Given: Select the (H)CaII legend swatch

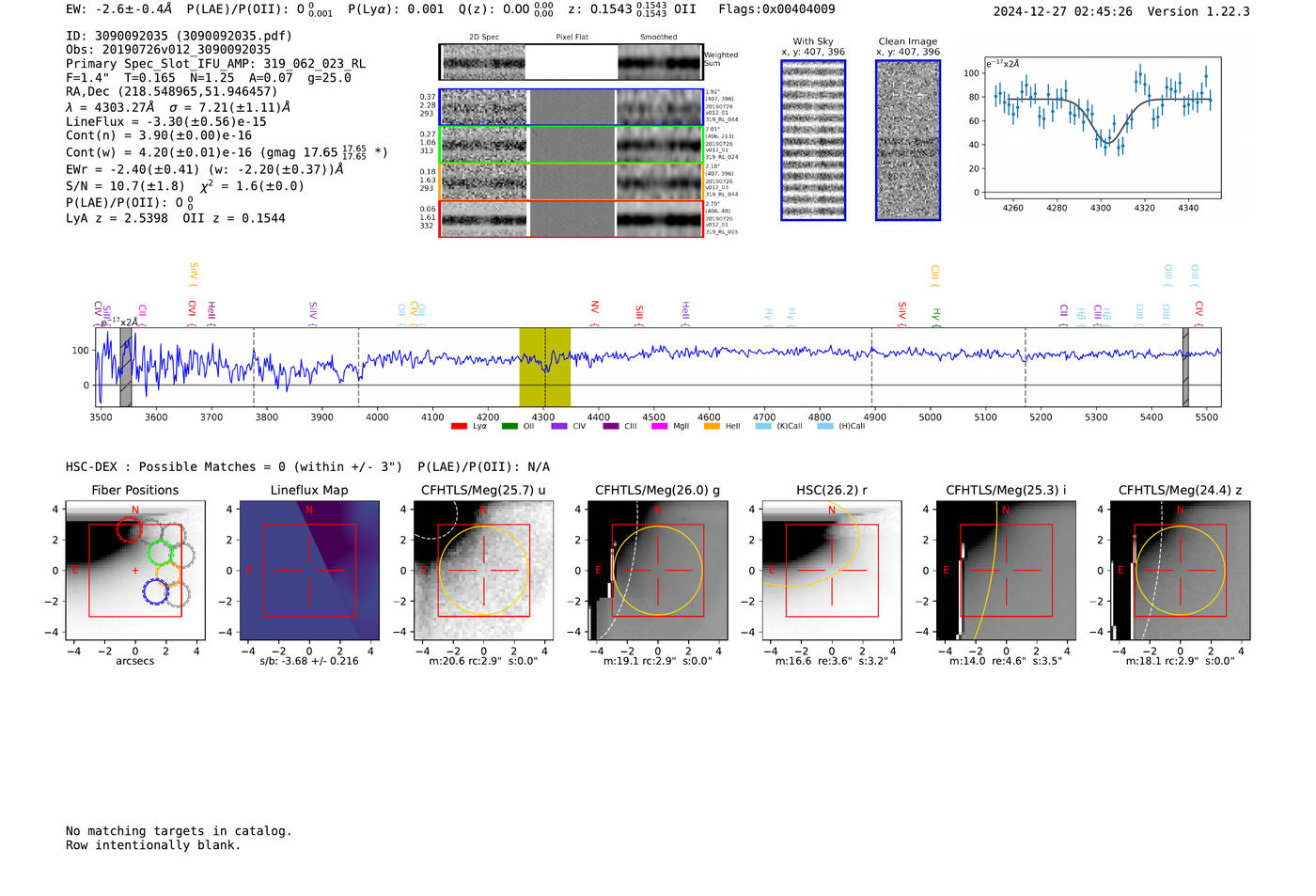Looking at the screenshot, I should [x=825, y=427].
